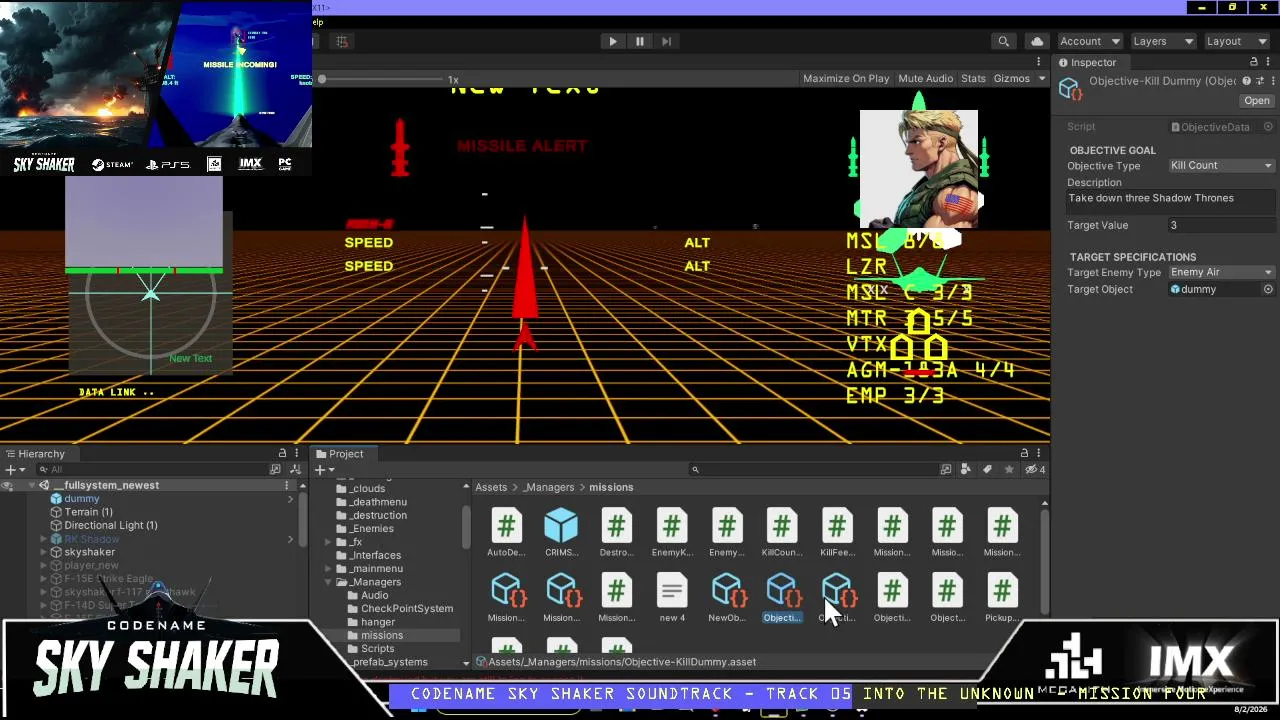Toggle scene visibility eye for __fullsystem_newest
1280x720 pixels.
click(7, 486)
